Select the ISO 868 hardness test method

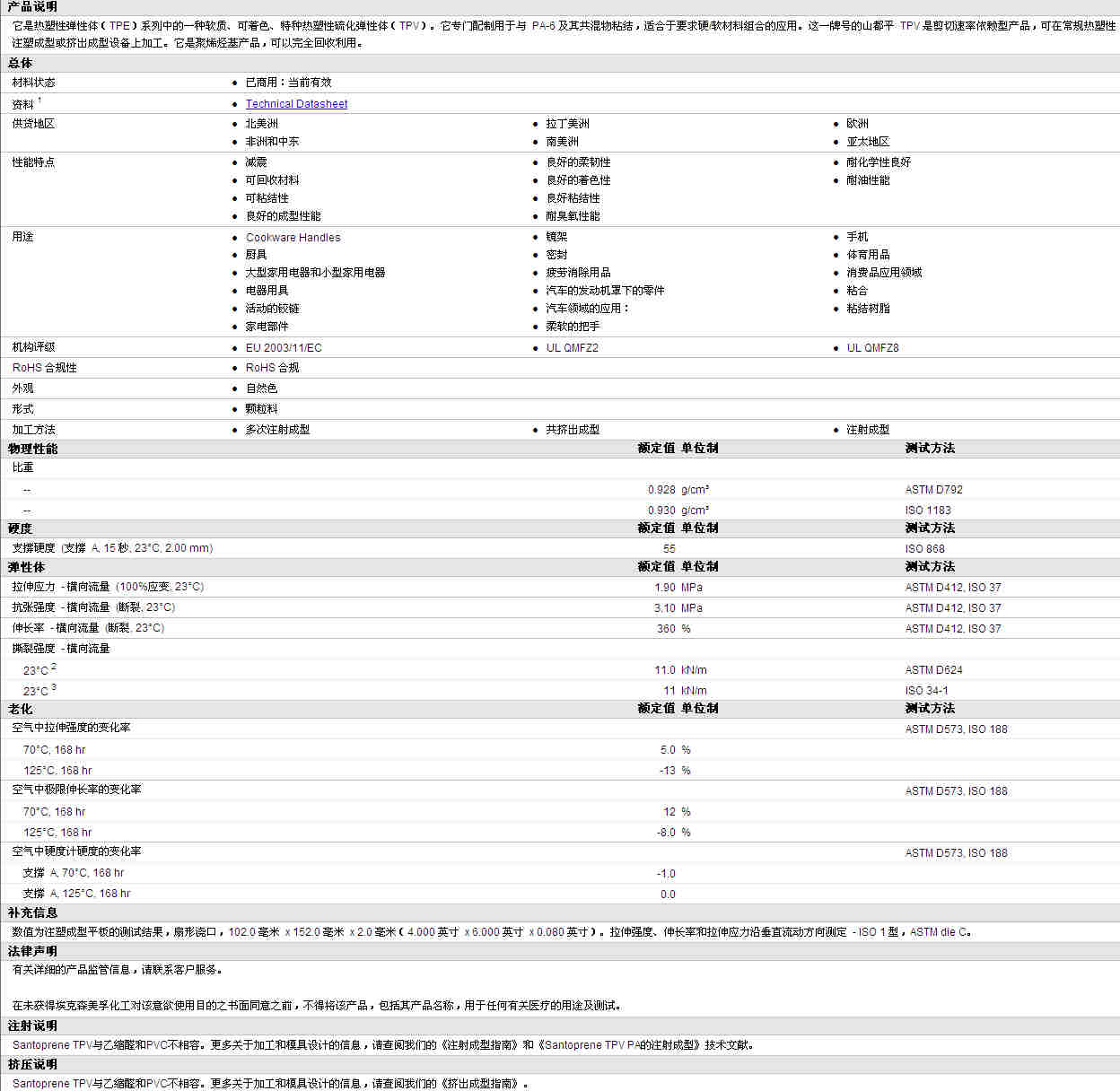tap(924, 549)
